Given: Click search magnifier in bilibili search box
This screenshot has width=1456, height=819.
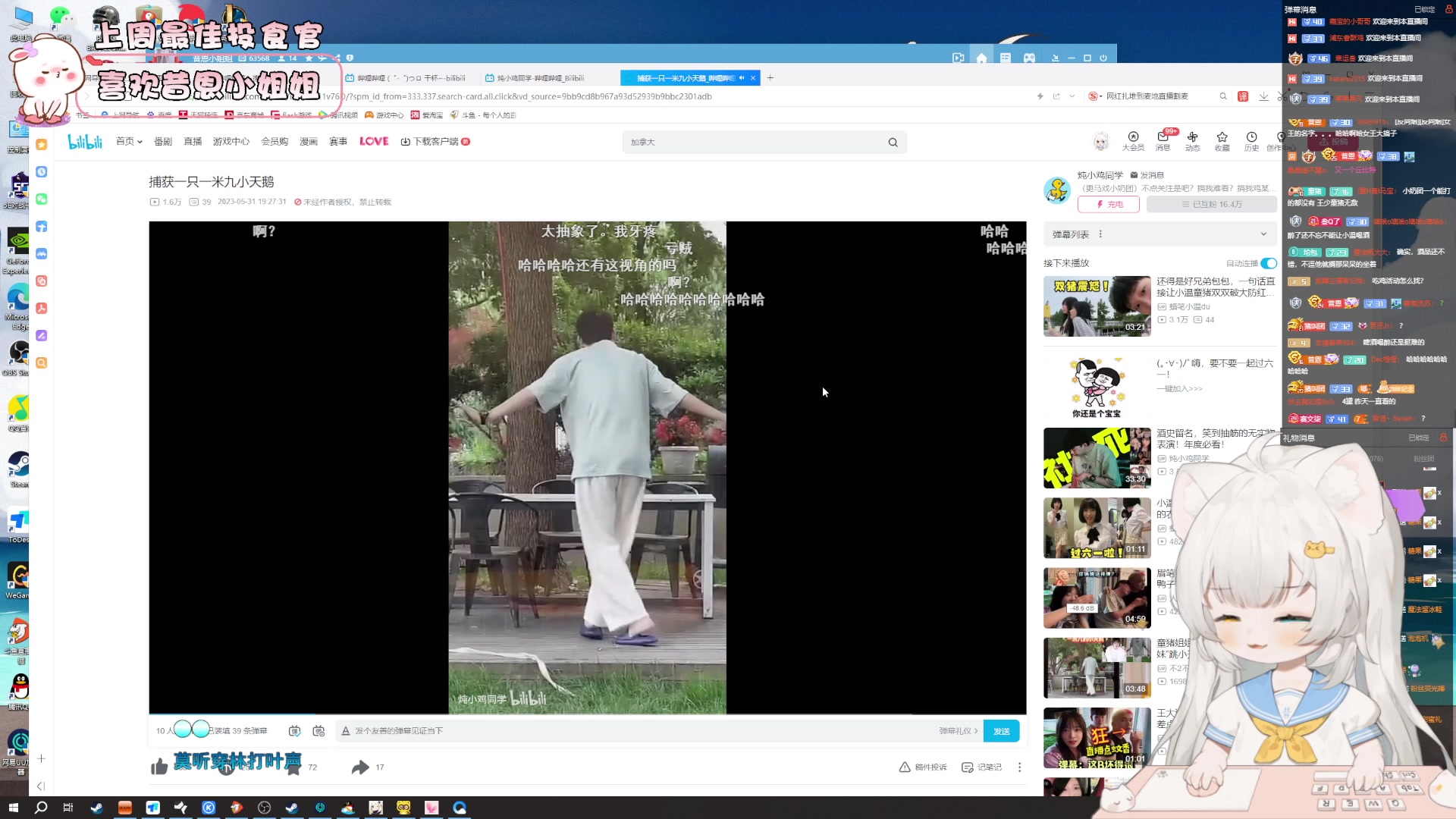Looking at the screenshot, I should point(893,143).
